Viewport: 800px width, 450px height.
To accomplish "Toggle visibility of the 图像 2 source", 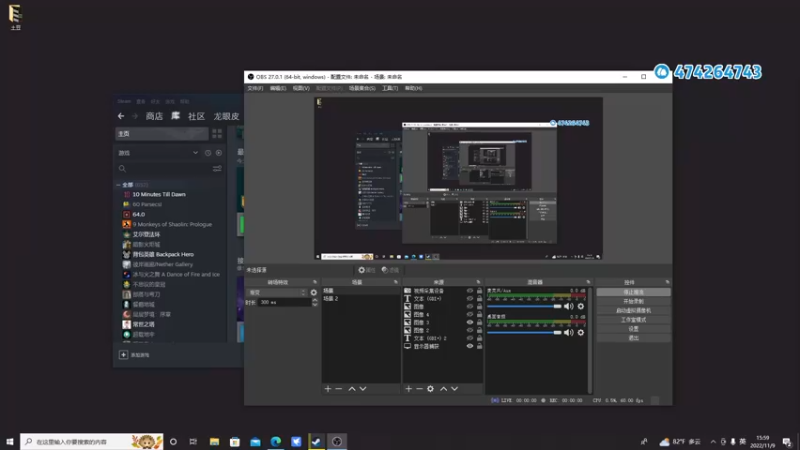I will point(470,331).
